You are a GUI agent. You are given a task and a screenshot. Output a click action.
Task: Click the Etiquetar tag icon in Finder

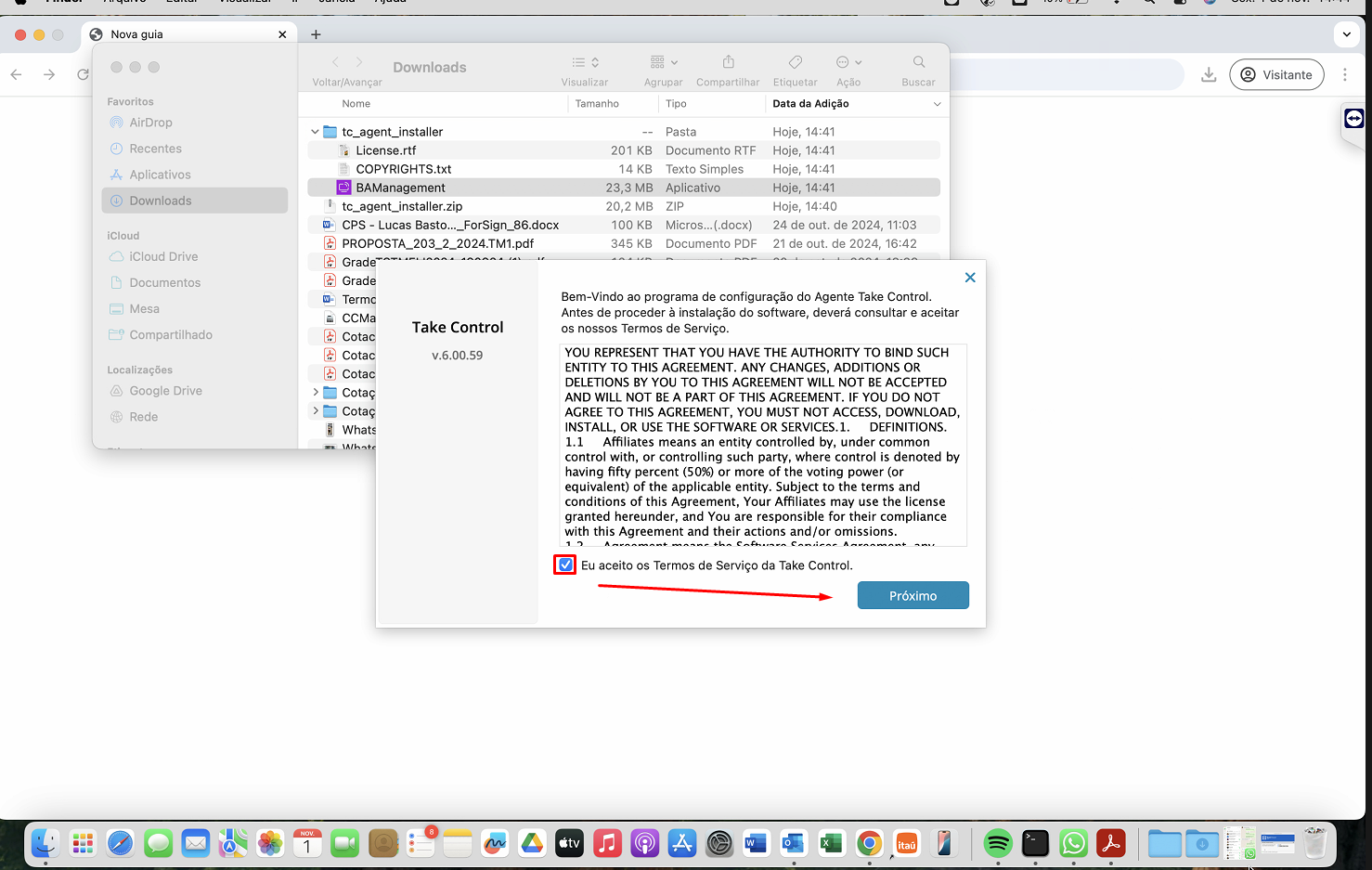(796, 62)
